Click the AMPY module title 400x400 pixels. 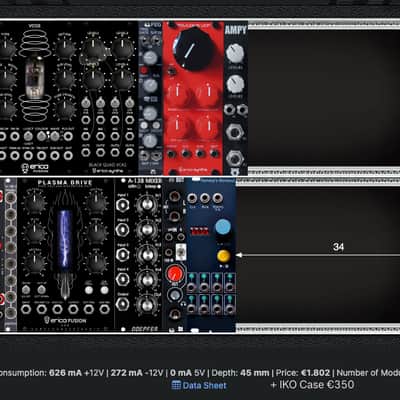coord(235,30)
